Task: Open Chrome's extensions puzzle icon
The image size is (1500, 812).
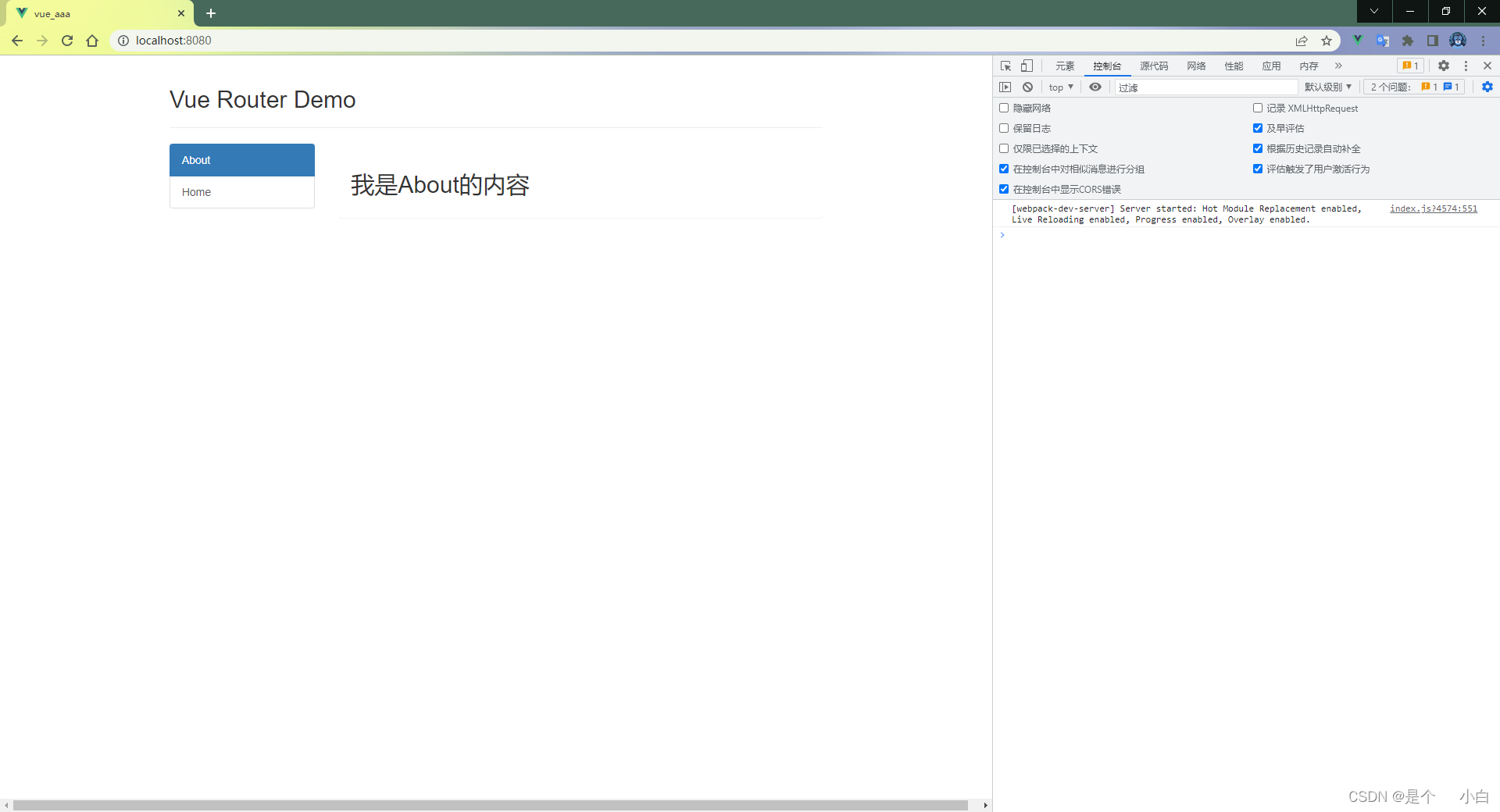Action: pos(1408,41)
